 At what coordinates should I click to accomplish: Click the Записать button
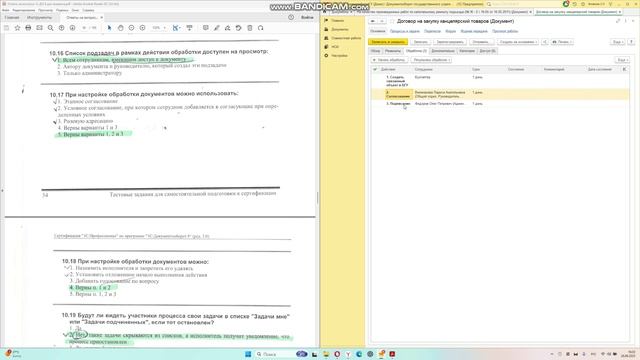tap(420, 42)
